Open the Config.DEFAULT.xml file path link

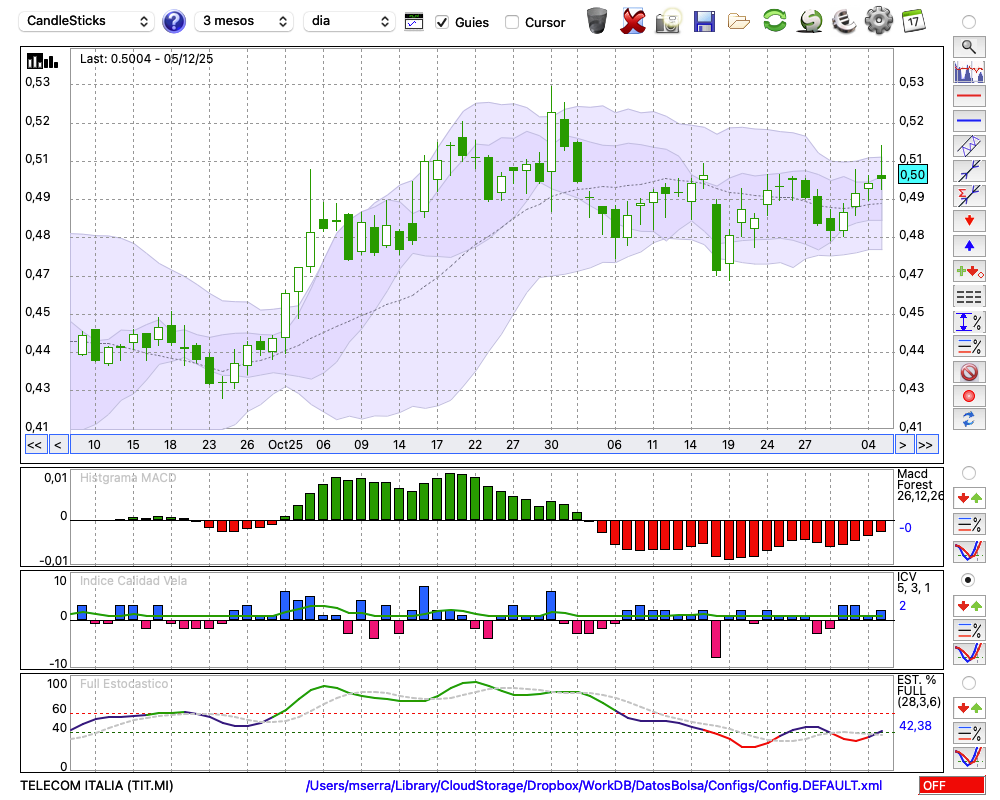(x=594, y=786)
